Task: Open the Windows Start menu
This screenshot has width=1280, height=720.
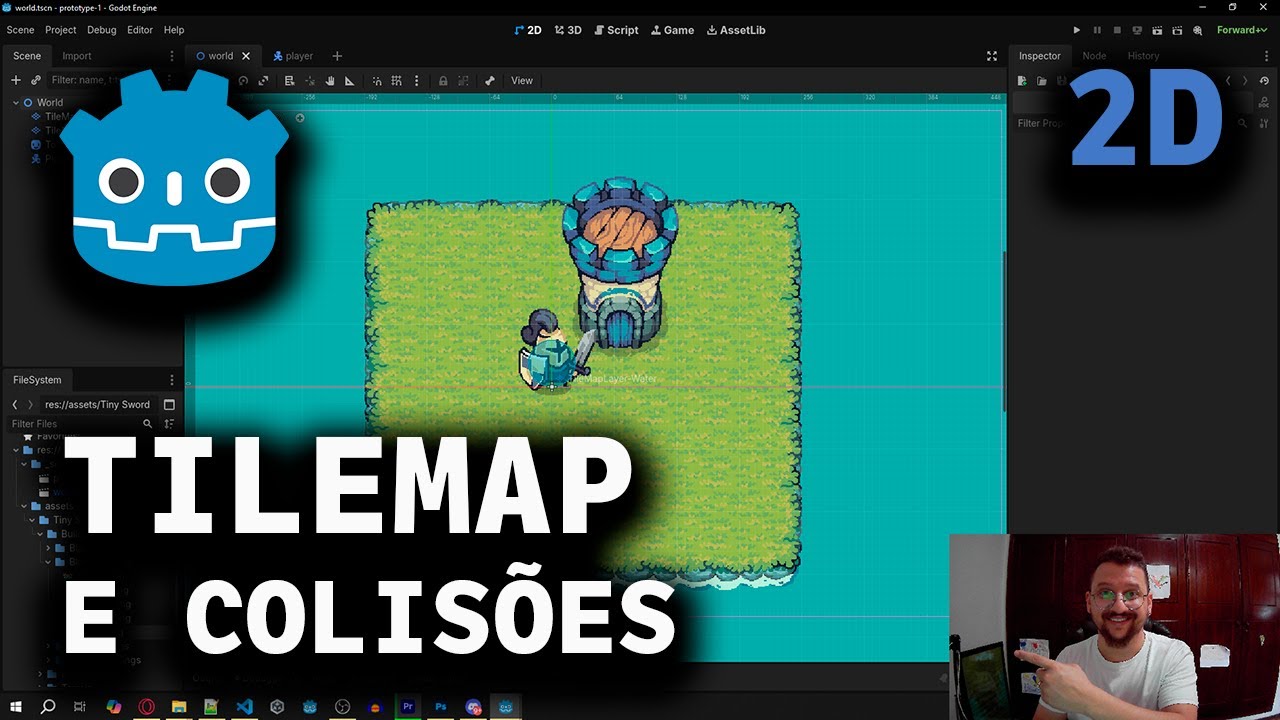Action: tap(16, 707)
